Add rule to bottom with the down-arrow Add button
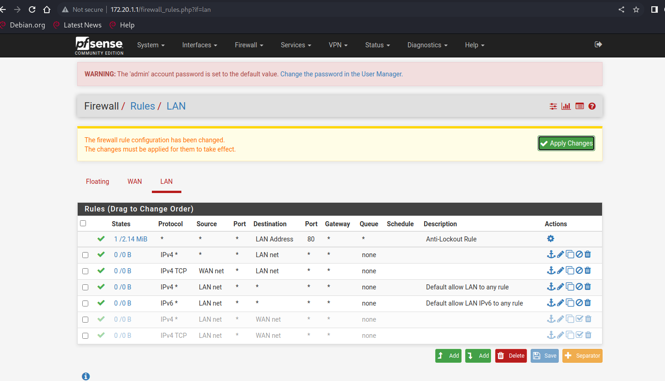The height and width of the screenshot is (381, 665). coord(478,356)
